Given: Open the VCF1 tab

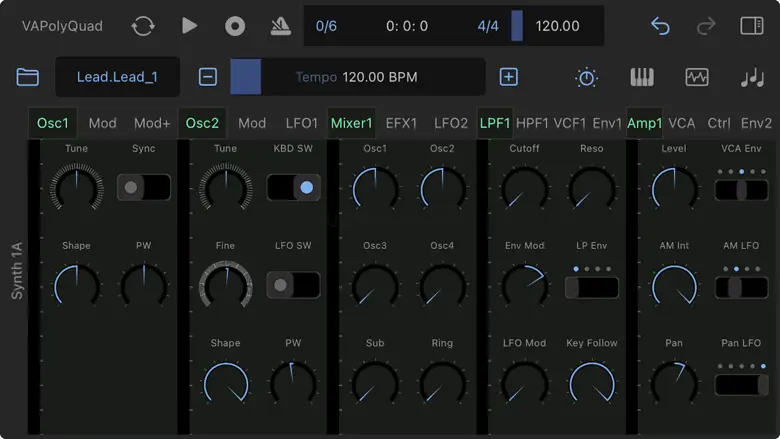Looking at the screenshot, I should [x=570, y=123].
